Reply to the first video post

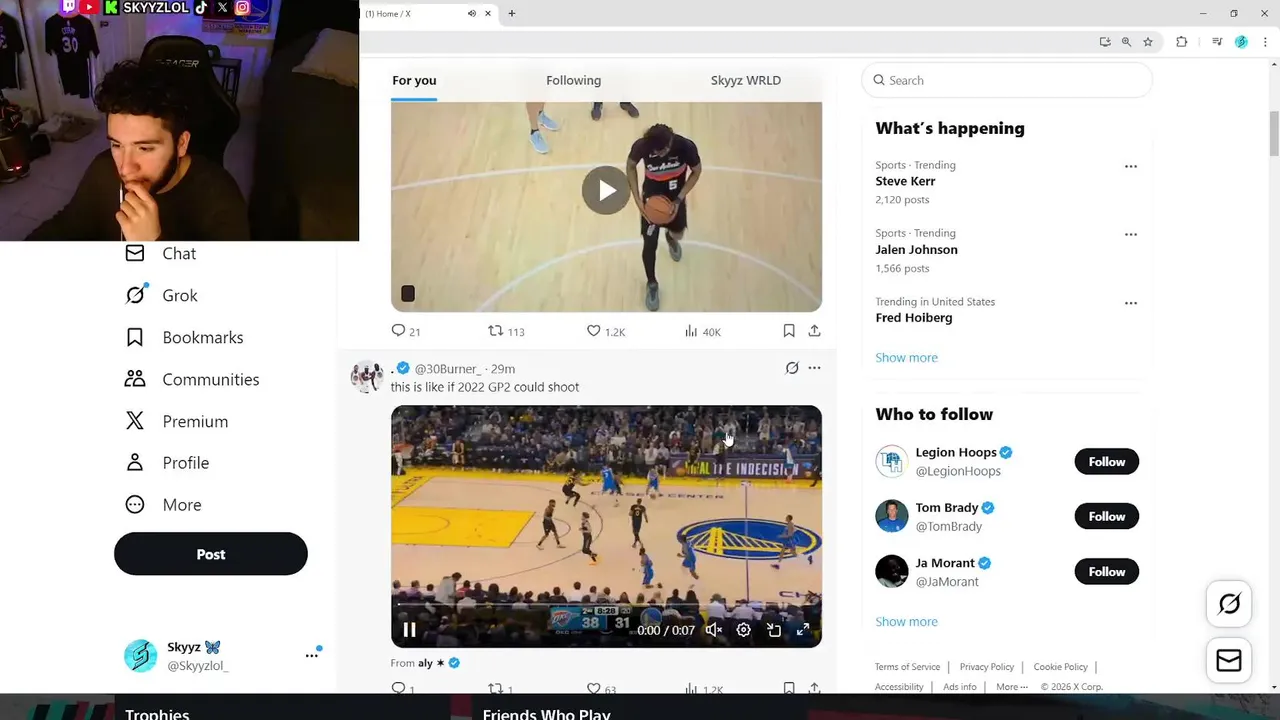pos(405,331)
